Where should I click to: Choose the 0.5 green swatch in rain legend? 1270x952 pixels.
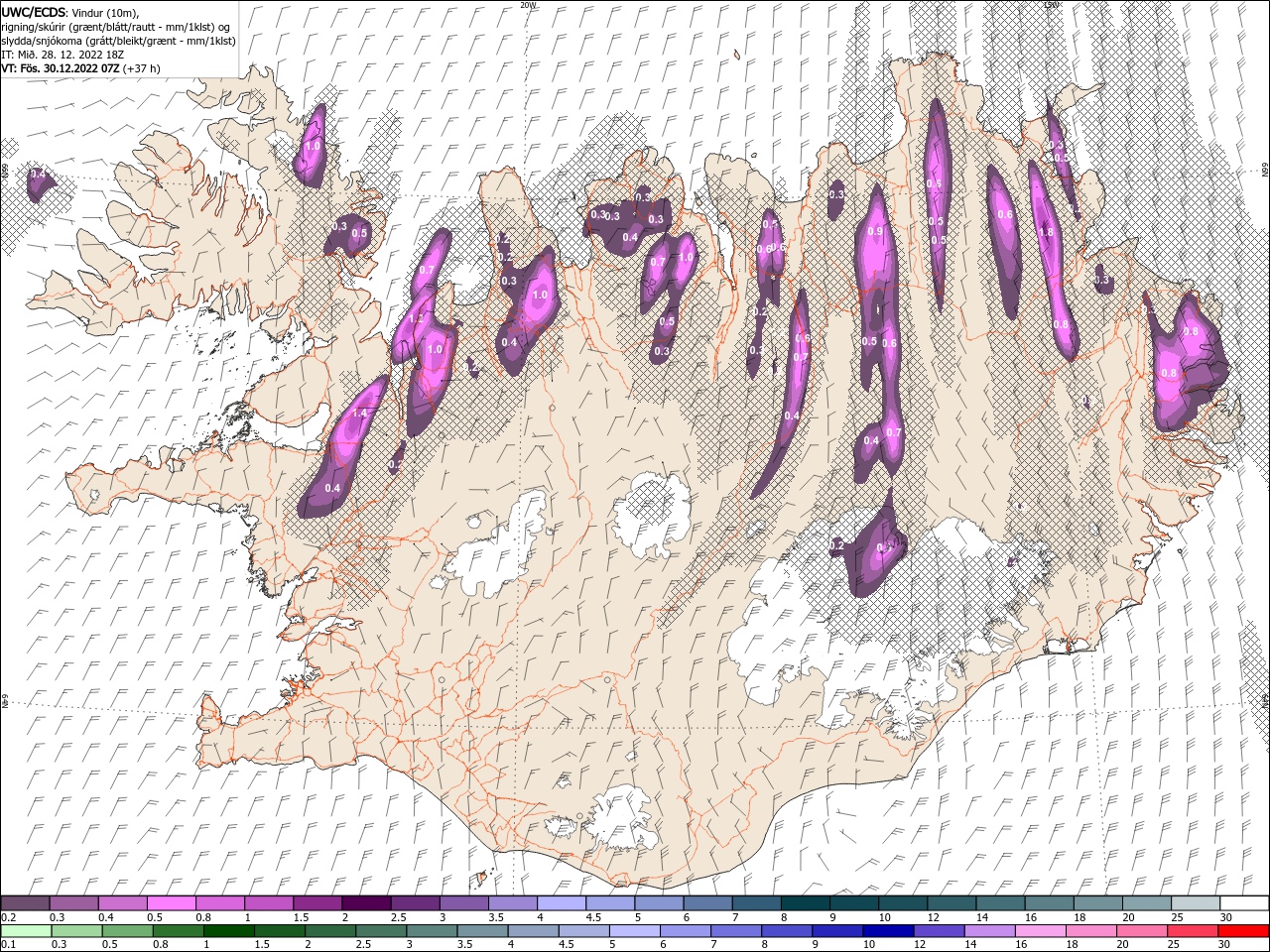tap(127, 931)
